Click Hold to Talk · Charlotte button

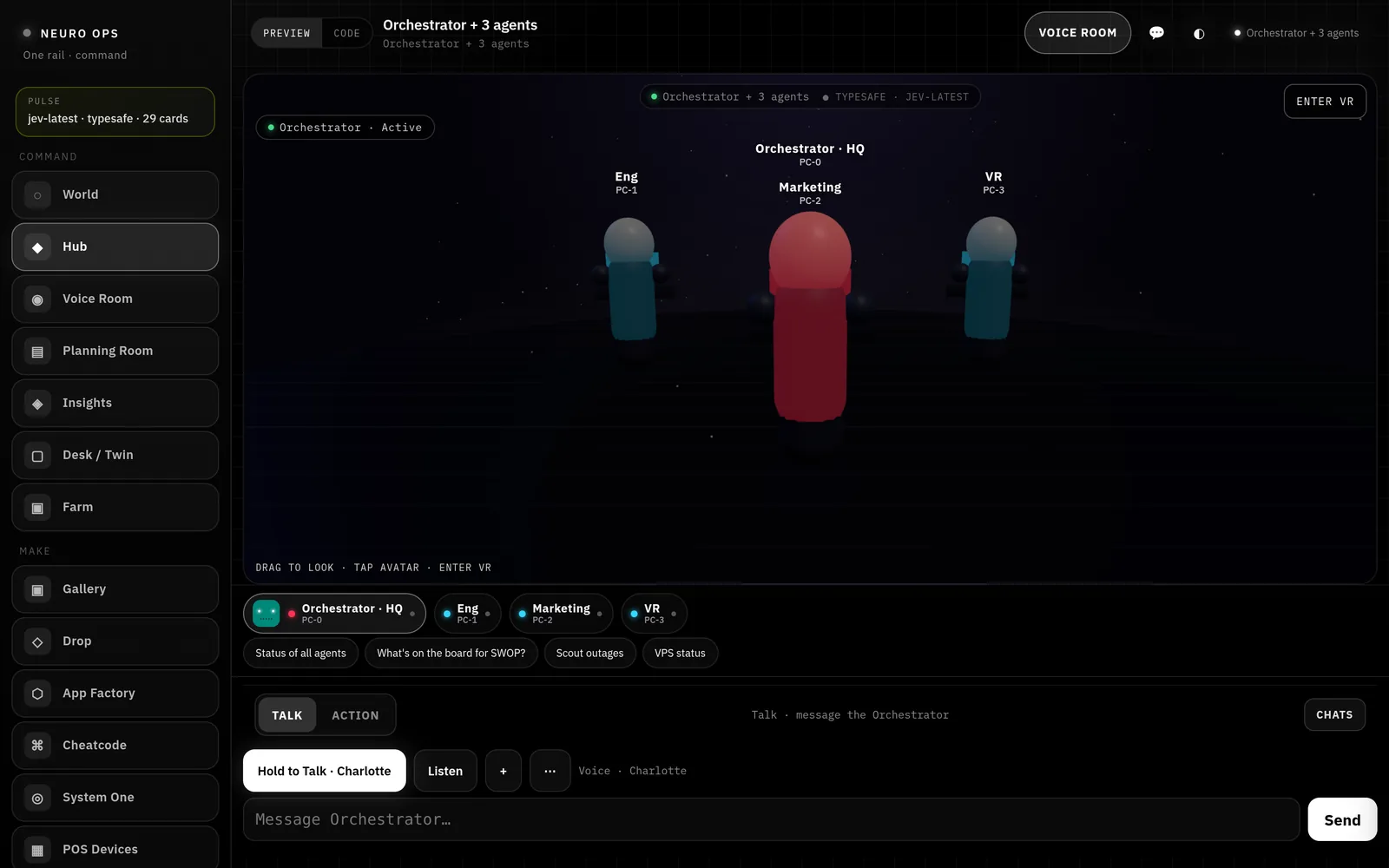[x=325, y=771]
